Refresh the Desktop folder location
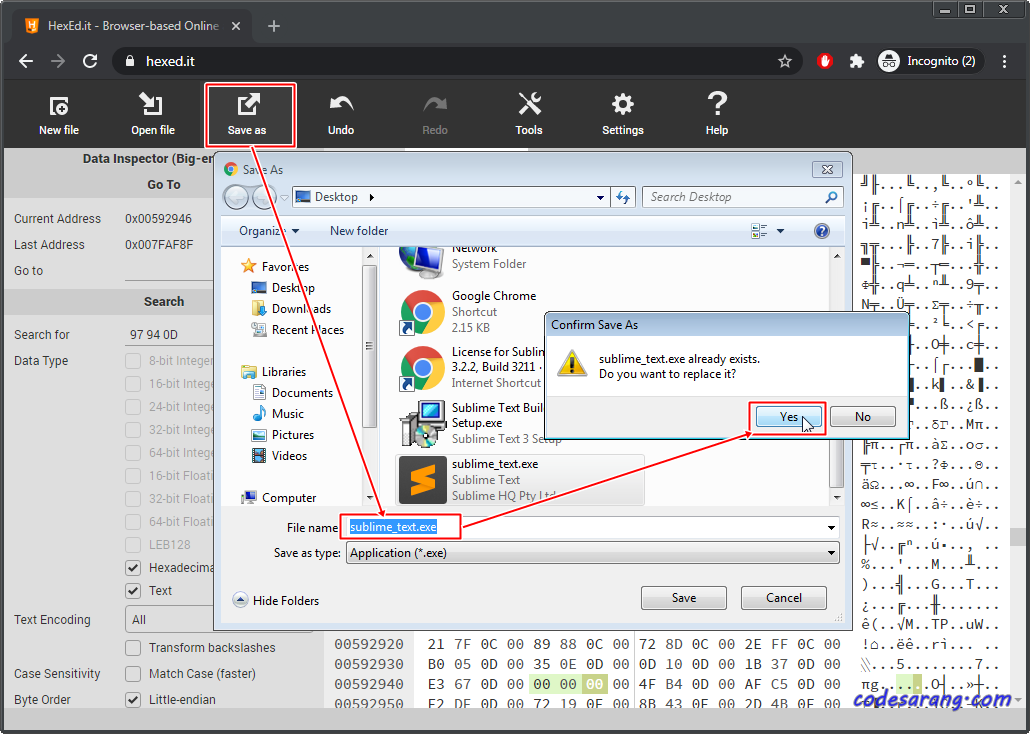 (623, 197)
